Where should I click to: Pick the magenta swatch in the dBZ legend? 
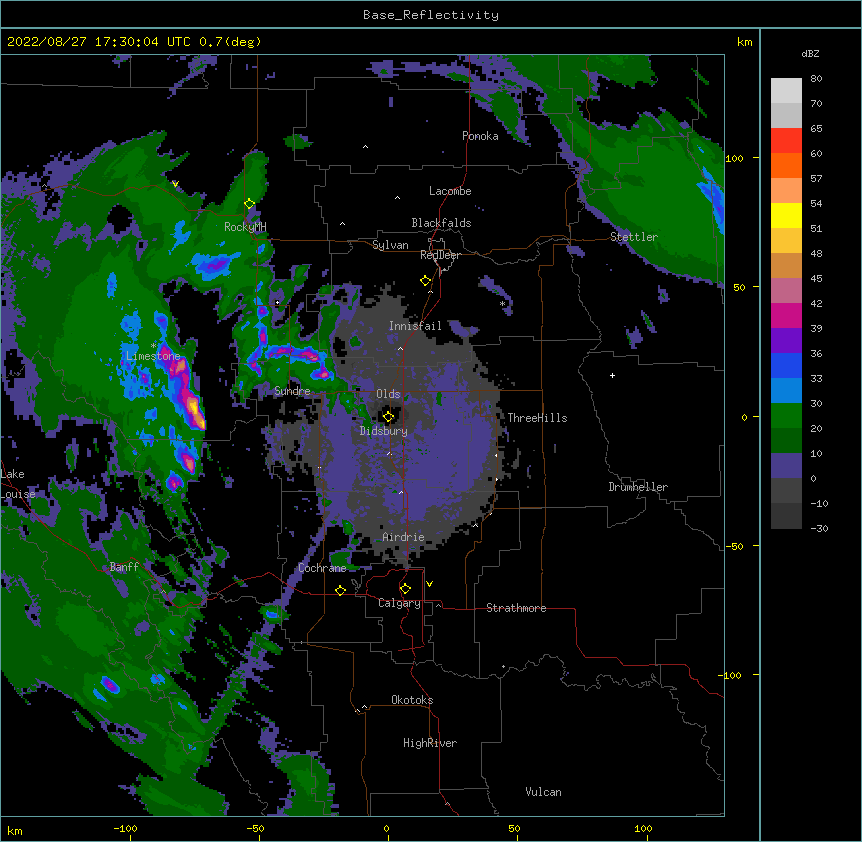point(786,315)
